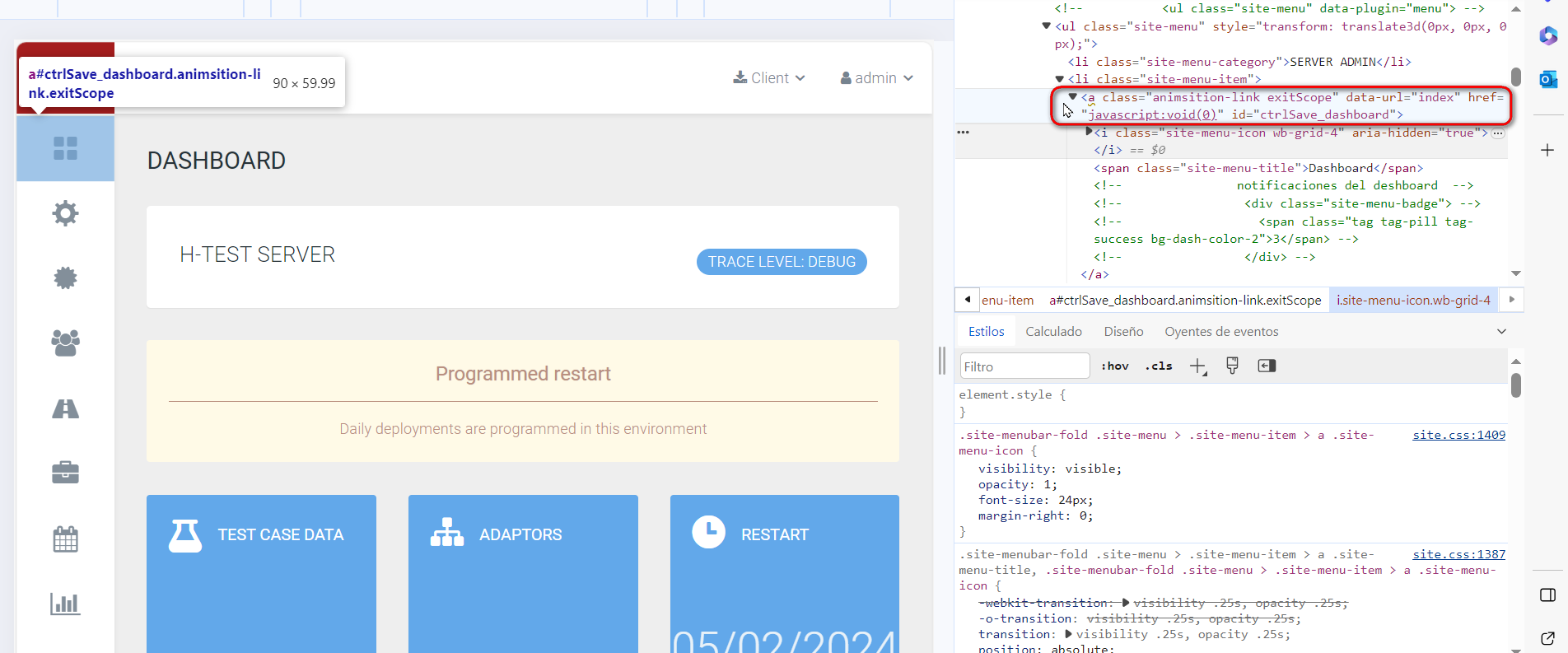
Task: Open the bar chart icon in sidebar
Action: coord(65,604)
